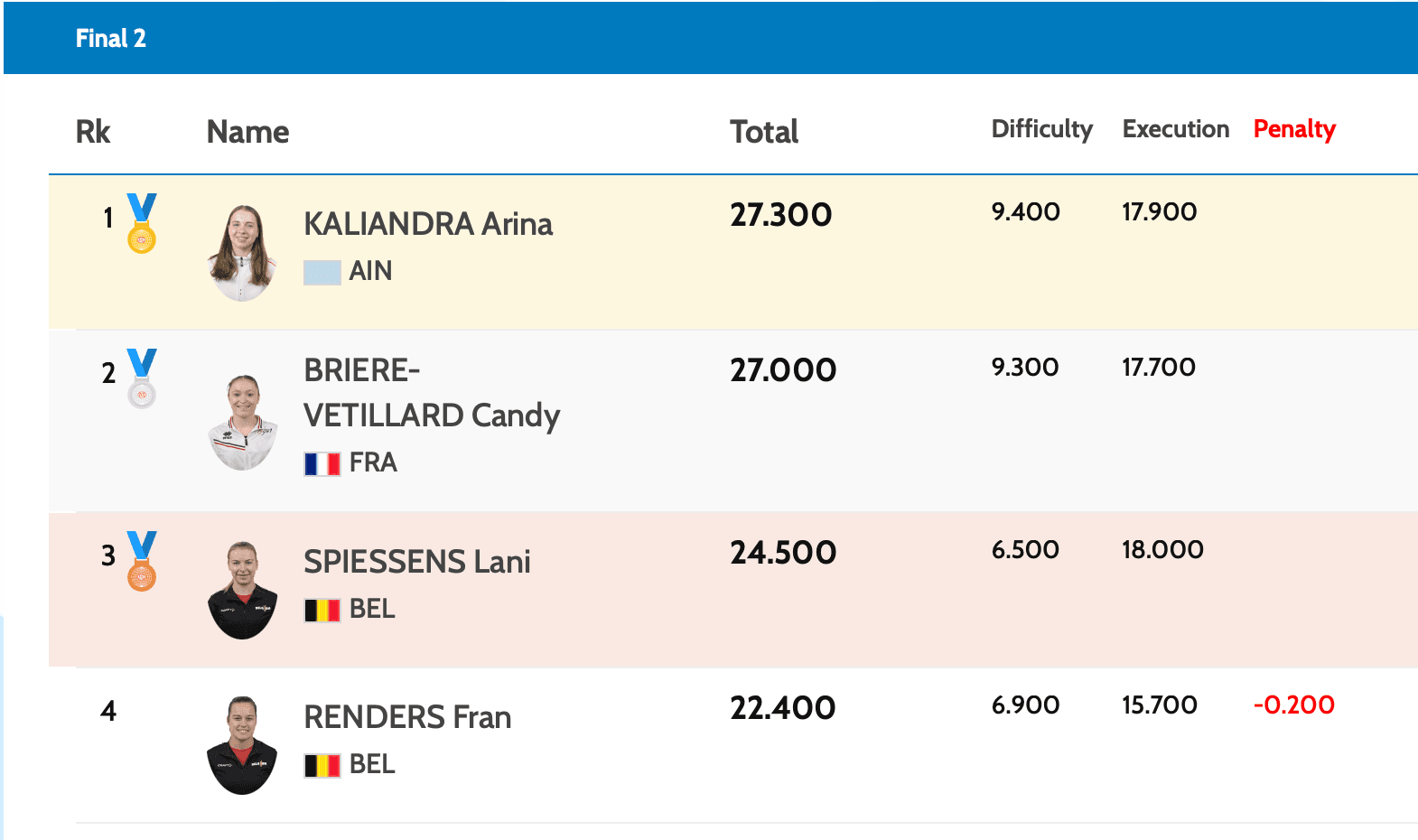
Task: Open BRIERE-VETILLARD Candy athlete link
Action: pos(431,393)
